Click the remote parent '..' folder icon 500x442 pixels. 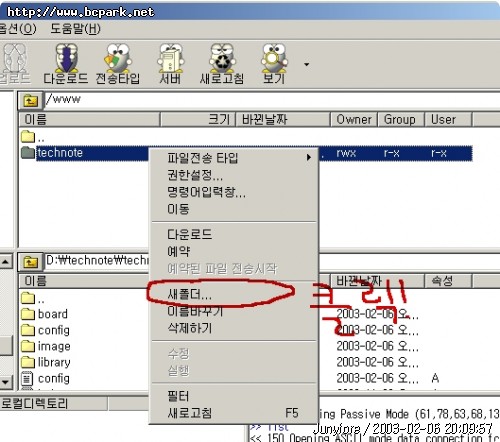[28, 136]
